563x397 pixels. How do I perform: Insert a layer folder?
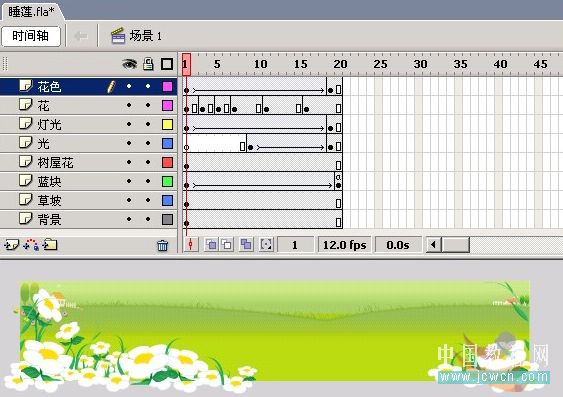coord(50,245)
